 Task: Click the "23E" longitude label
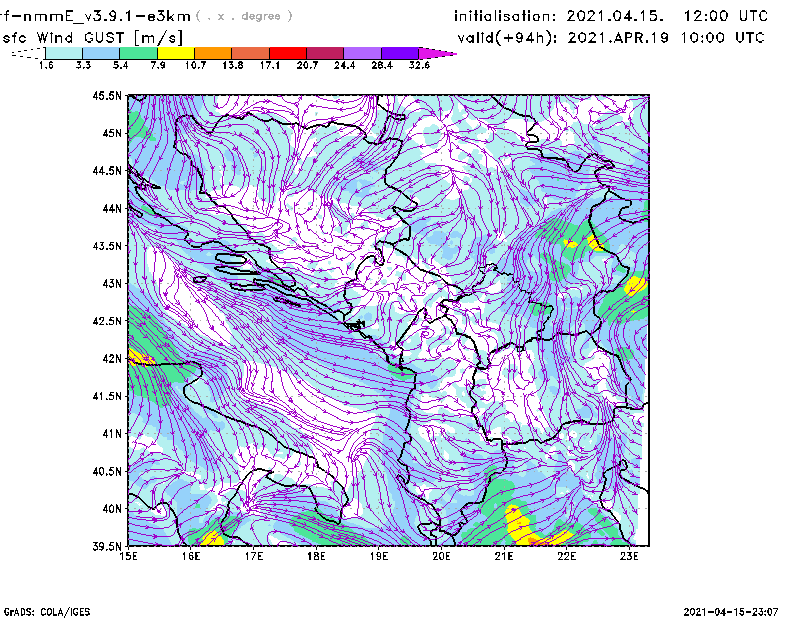[629, 556]
